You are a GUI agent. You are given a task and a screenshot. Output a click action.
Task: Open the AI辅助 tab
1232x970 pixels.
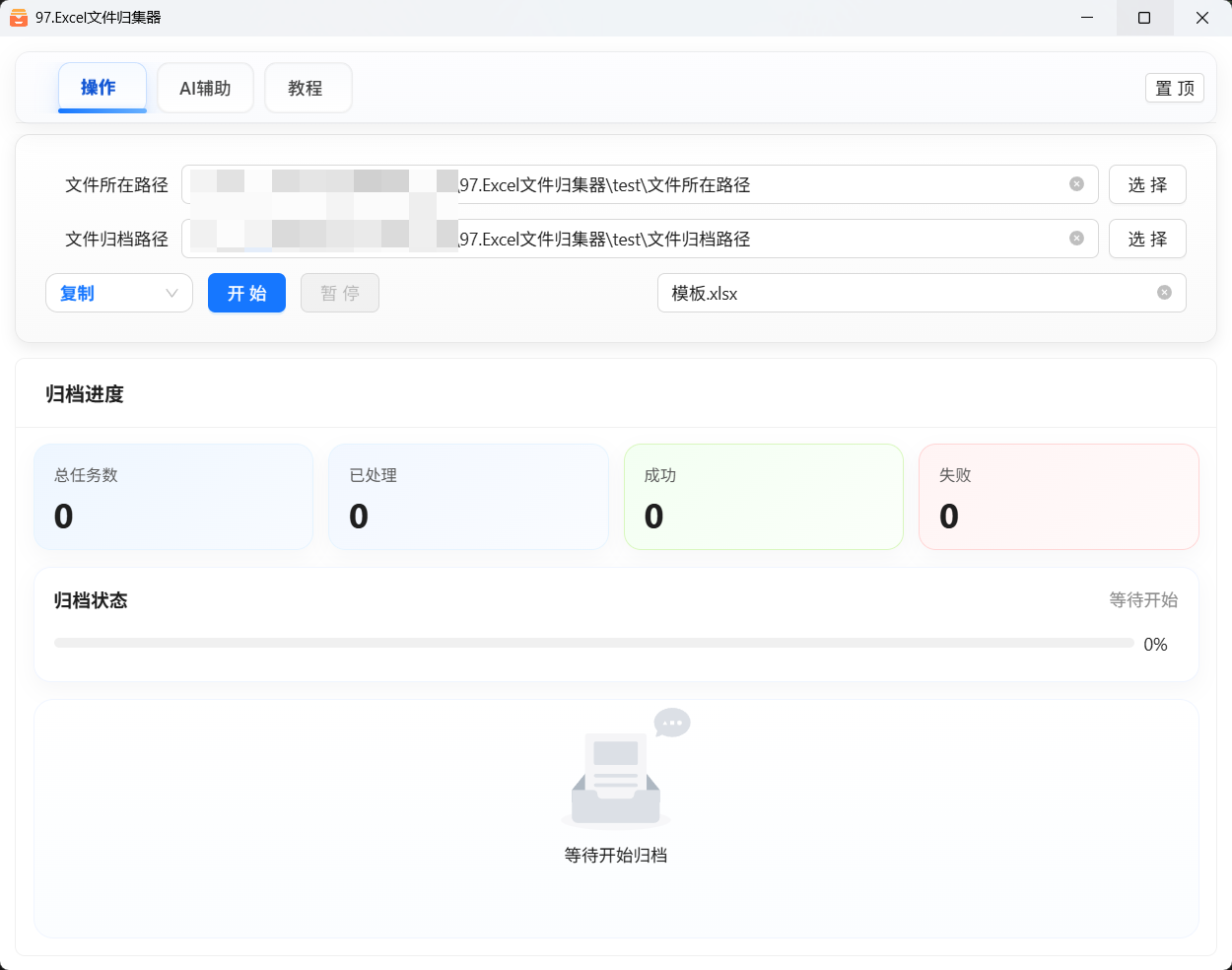point(205,89)
